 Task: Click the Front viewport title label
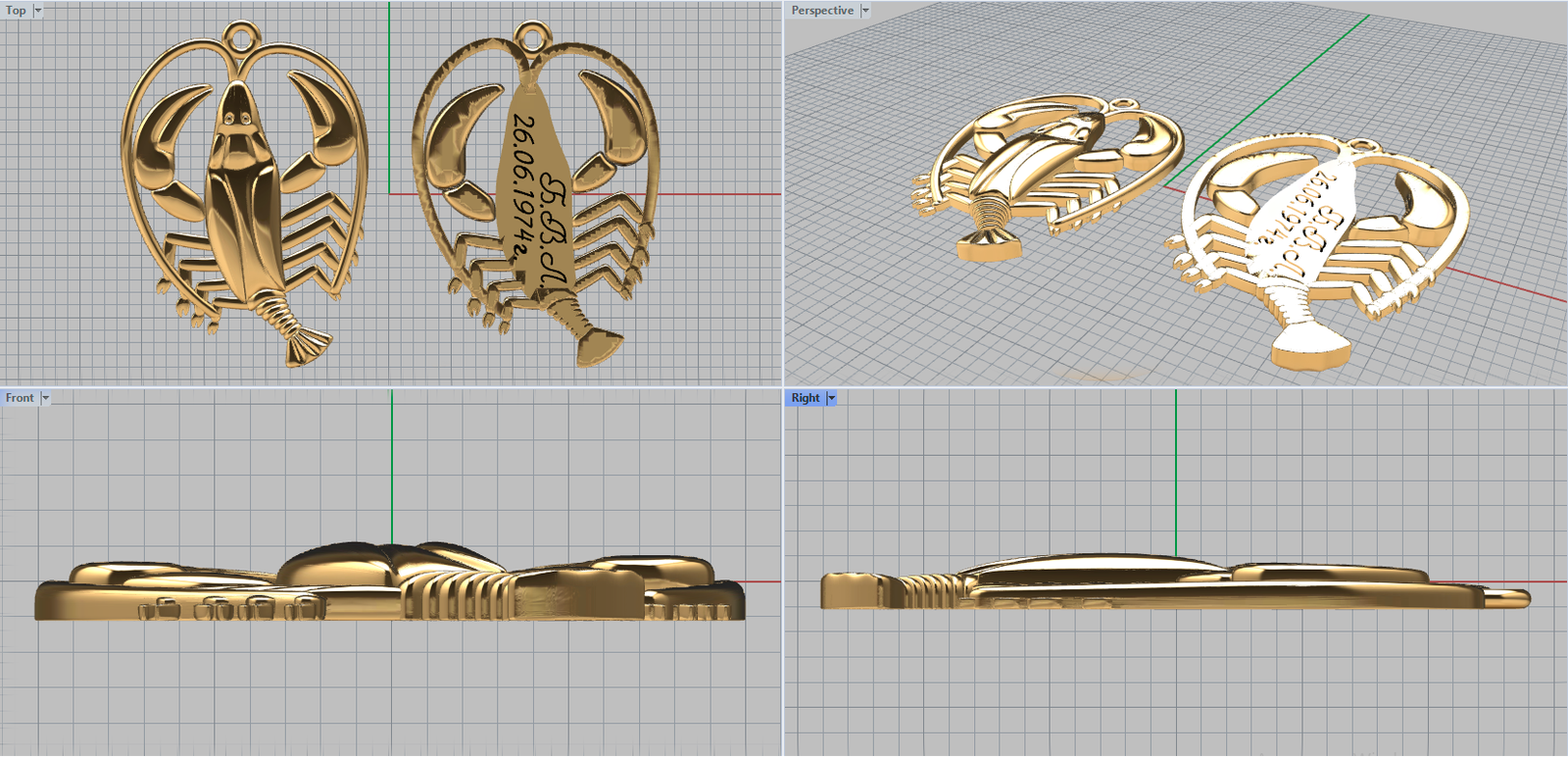(x=20, y=398)
